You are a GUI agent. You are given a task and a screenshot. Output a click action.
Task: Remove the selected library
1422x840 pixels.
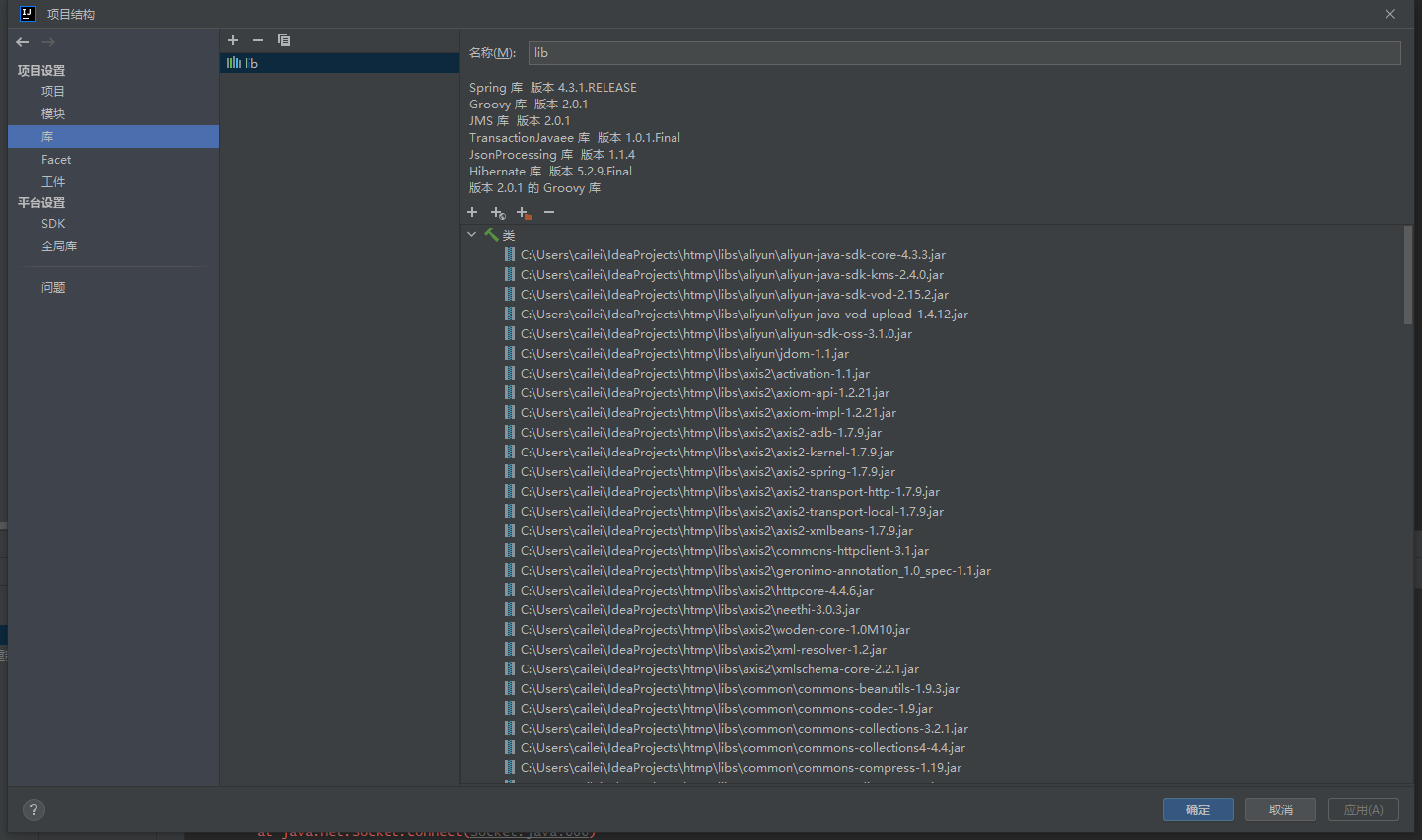pos(258,40)
